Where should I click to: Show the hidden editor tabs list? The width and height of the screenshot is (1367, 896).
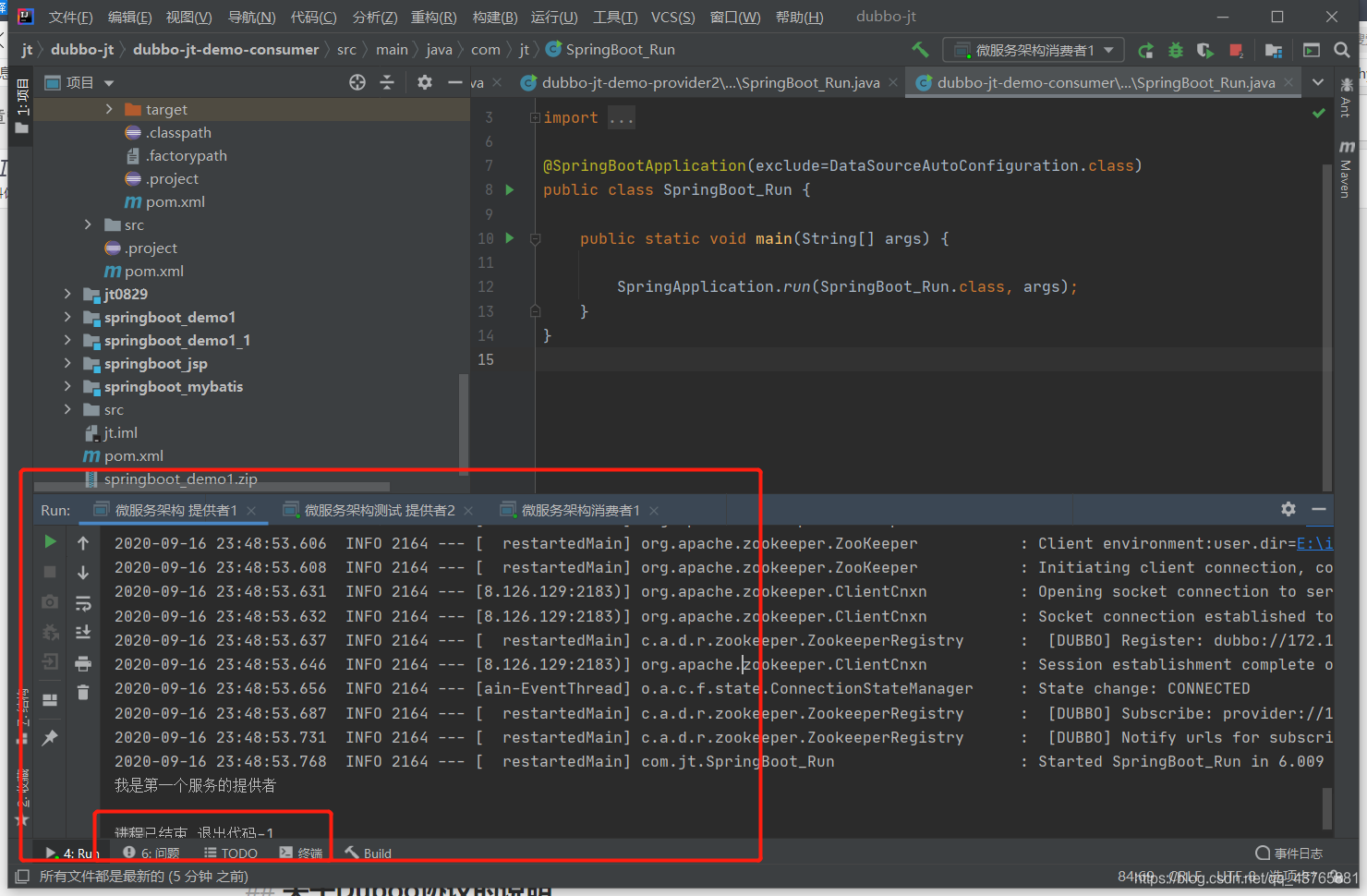click(x=1318, y=82)
